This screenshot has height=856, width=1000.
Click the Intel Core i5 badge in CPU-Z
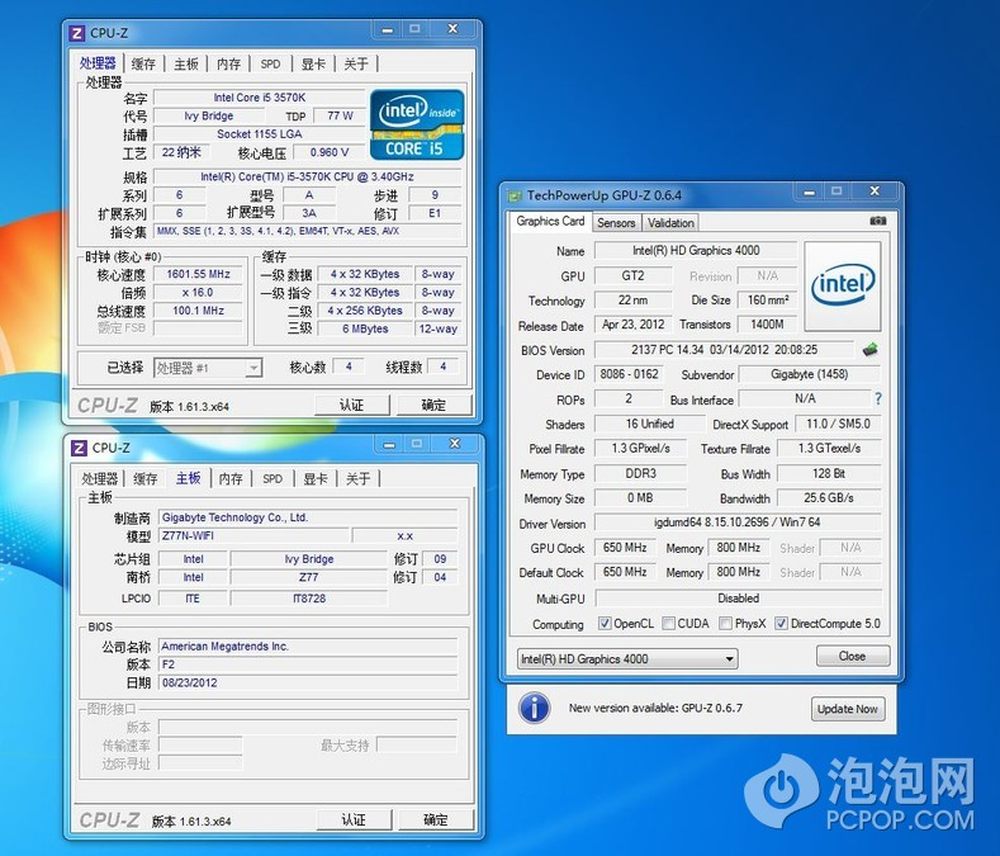point(417,125)
